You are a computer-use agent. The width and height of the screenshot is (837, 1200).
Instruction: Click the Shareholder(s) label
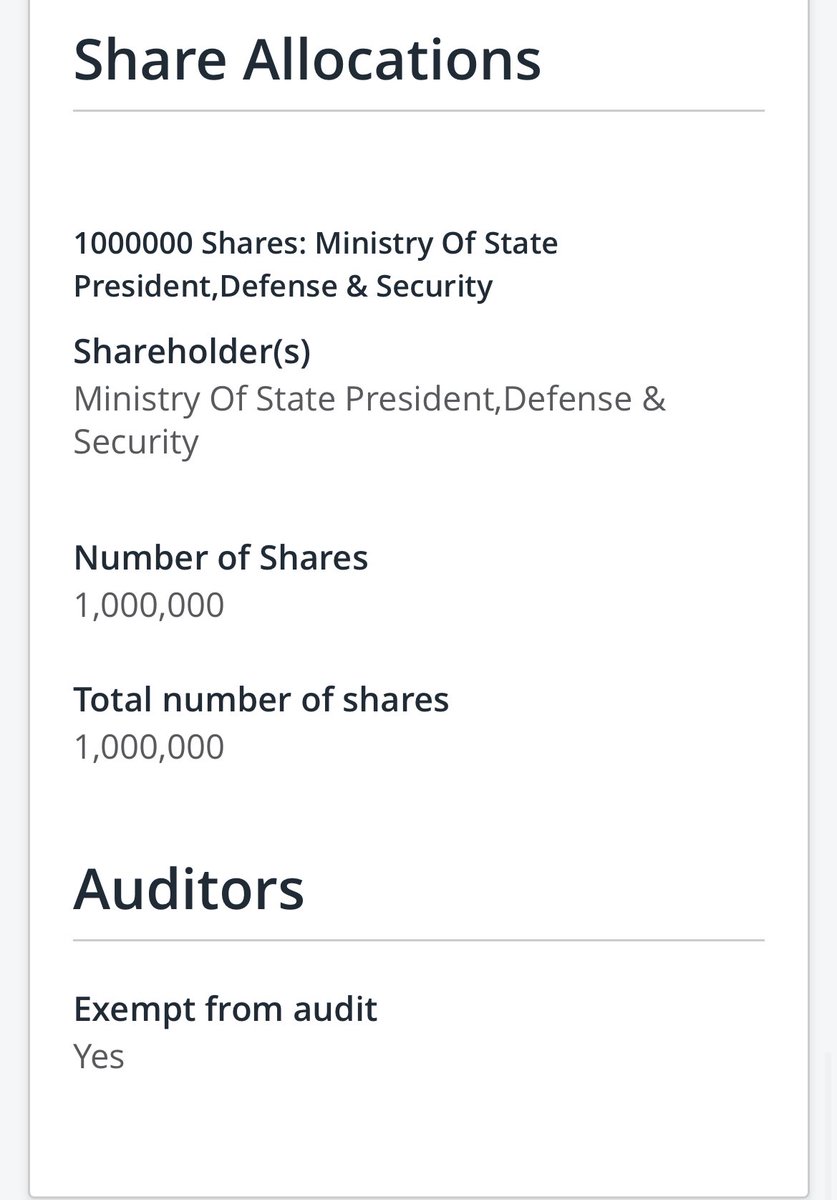[x=192, y=351]
